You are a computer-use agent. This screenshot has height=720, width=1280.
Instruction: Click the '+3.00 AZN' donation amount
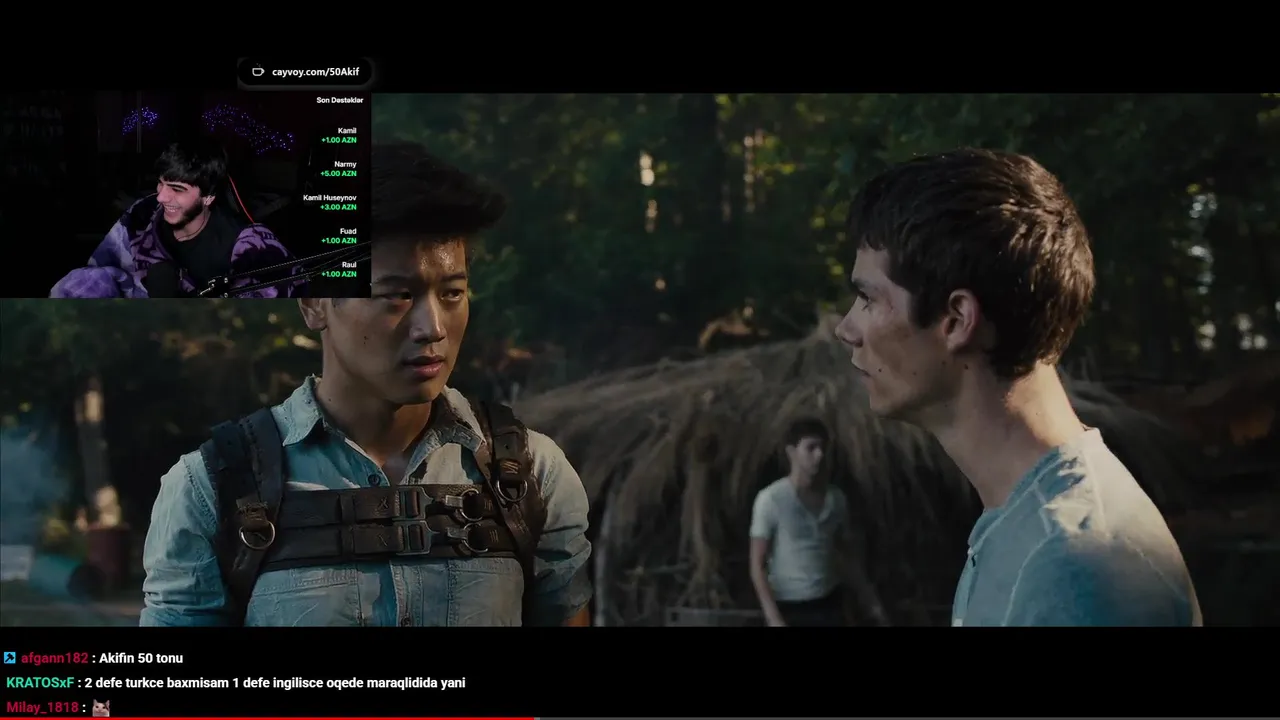pos(338,207)
